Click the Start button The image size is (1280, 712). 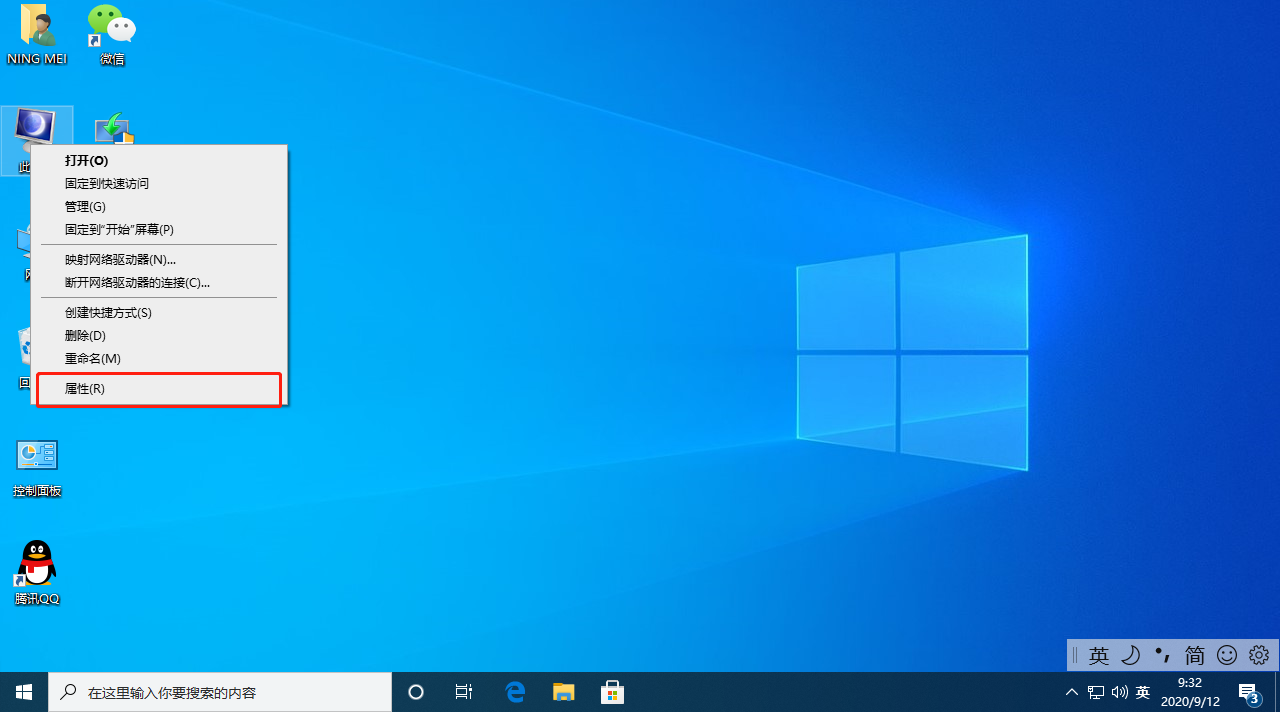24,691
